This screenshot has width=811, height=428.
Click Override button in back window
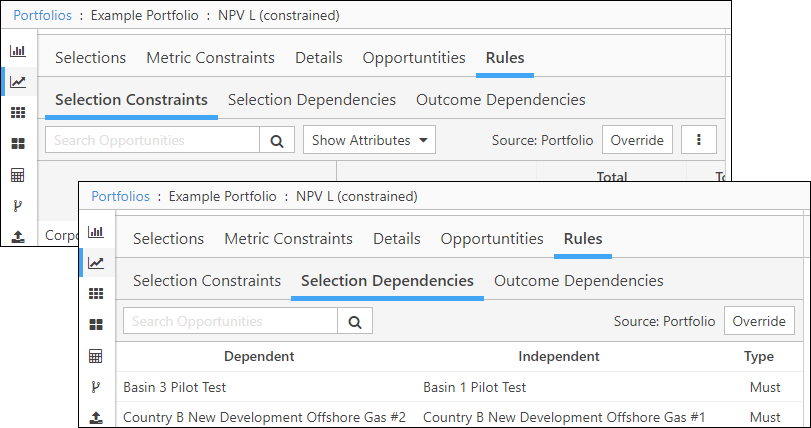[637, 140]
